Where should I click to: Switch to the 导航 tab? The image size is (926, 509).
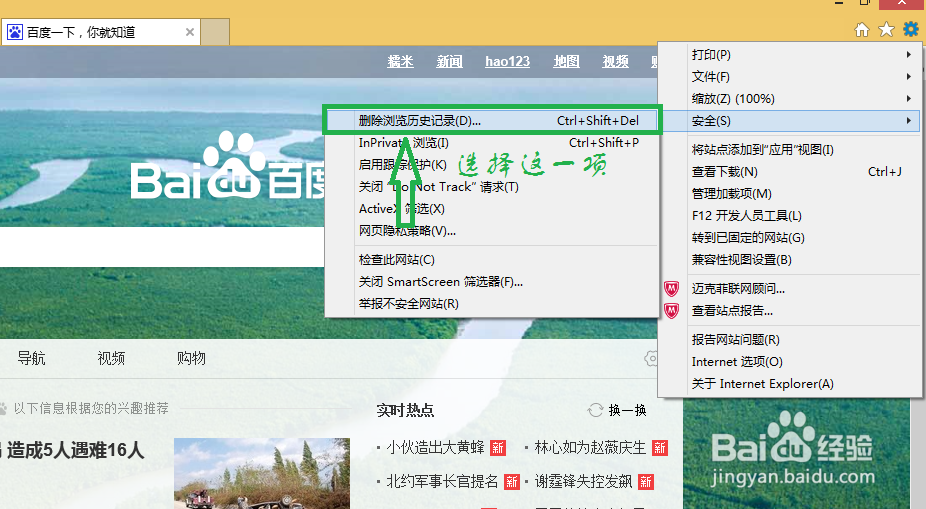[x=31, y=358]
